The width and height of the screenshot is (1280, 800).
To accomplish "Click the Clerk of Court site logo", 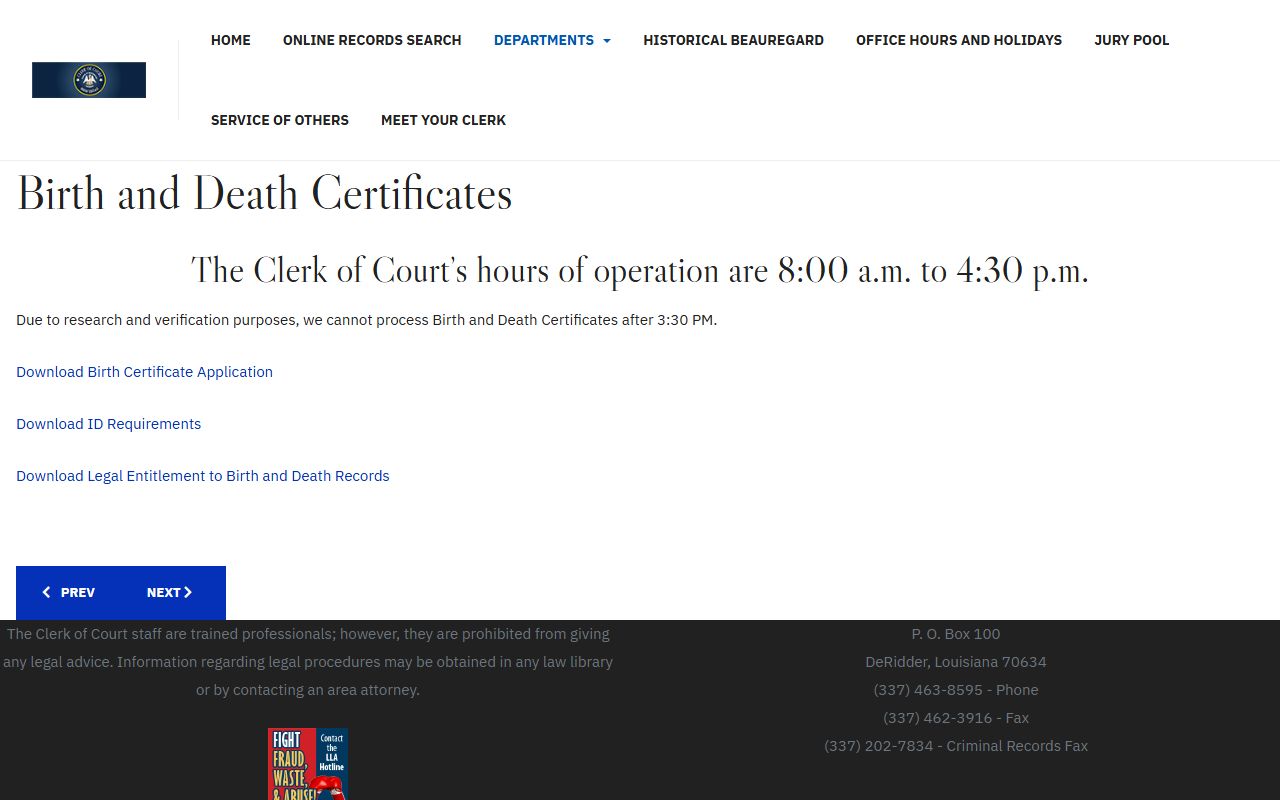I will (89, 80).
